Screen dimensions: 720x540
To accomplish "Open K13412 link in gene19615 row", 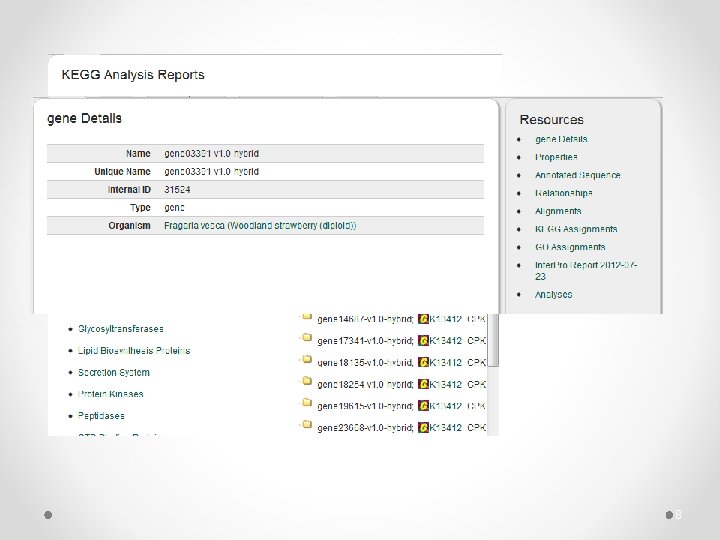I will (445, 406).
